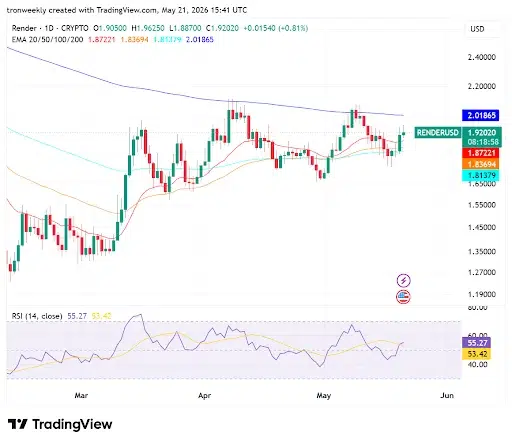The image size is (512, 444).
Task: Click the Mar label on the time axis
Action: point(81,396)
